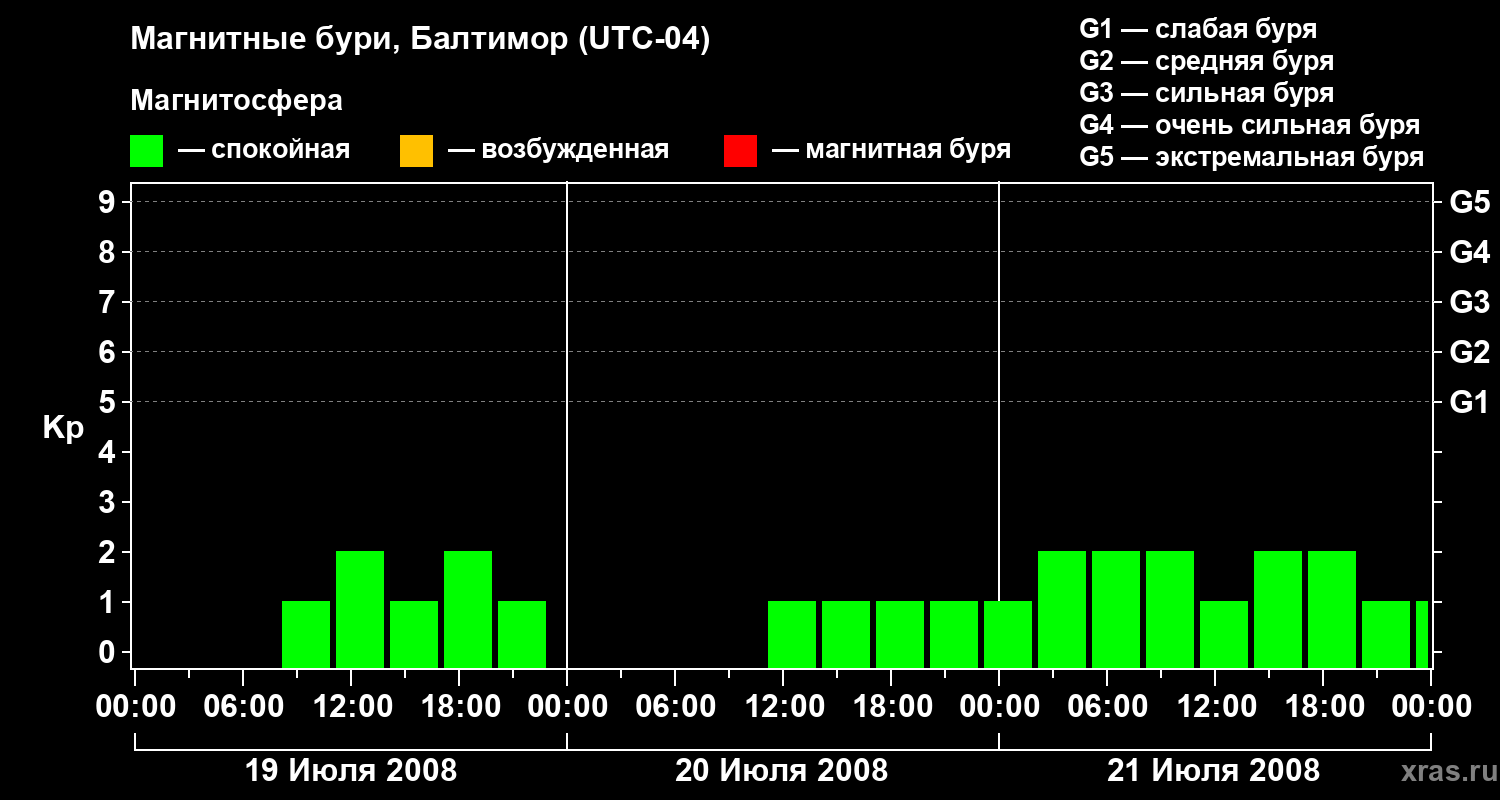Click the green 'спокойная' legend swatch
The height and width of the screenshot is (800, 1500).
(146, 151)
